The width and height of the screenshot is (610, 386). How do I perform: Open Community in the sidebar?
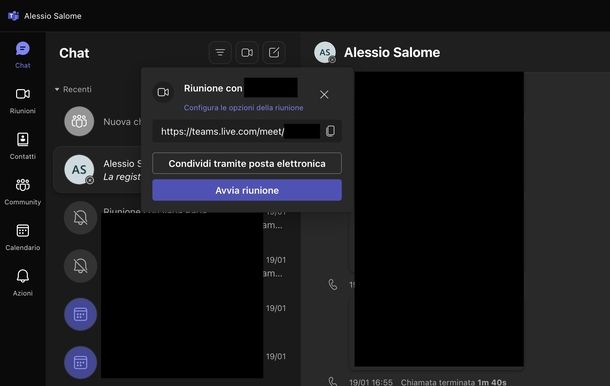click(23, 191)
